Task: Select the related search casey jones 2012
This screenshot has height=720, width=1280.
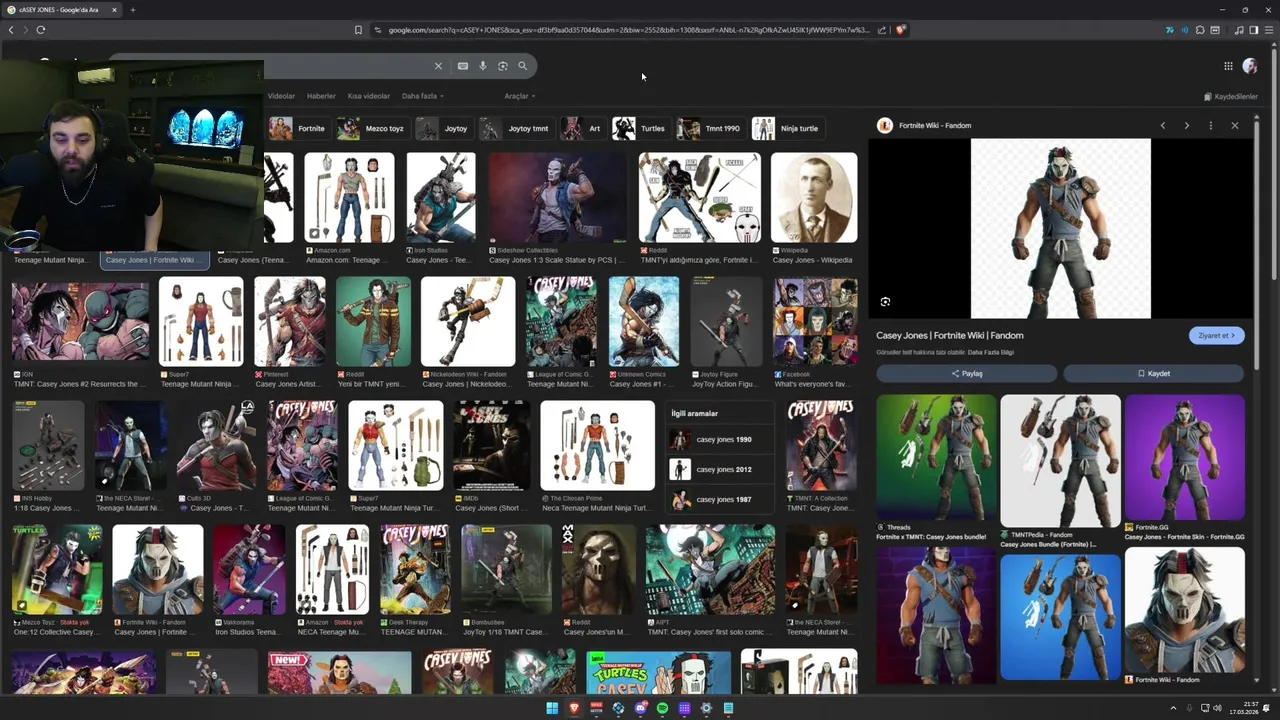Action: point(720,470)
